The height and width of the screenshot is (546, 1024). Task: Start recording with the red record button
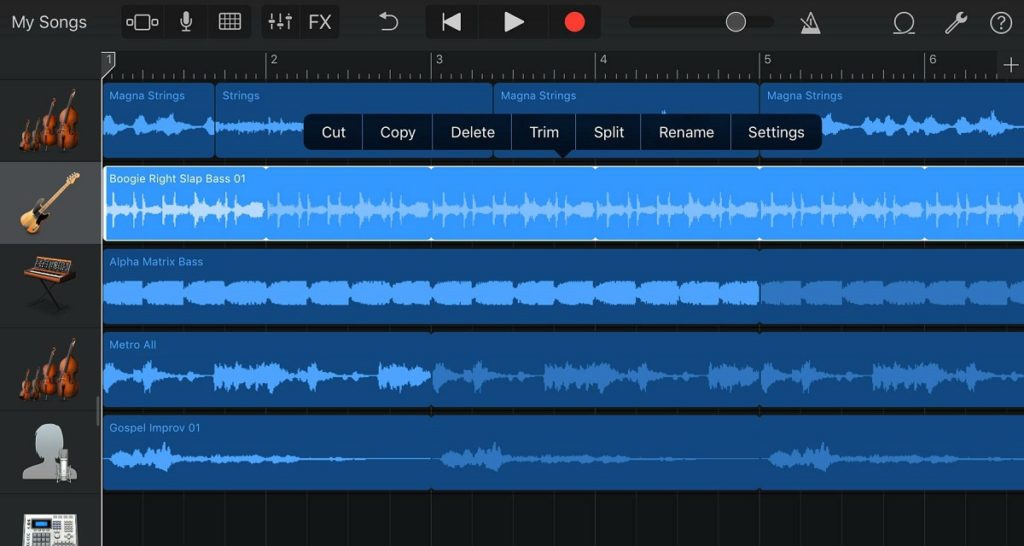click(x=574, y=22)
